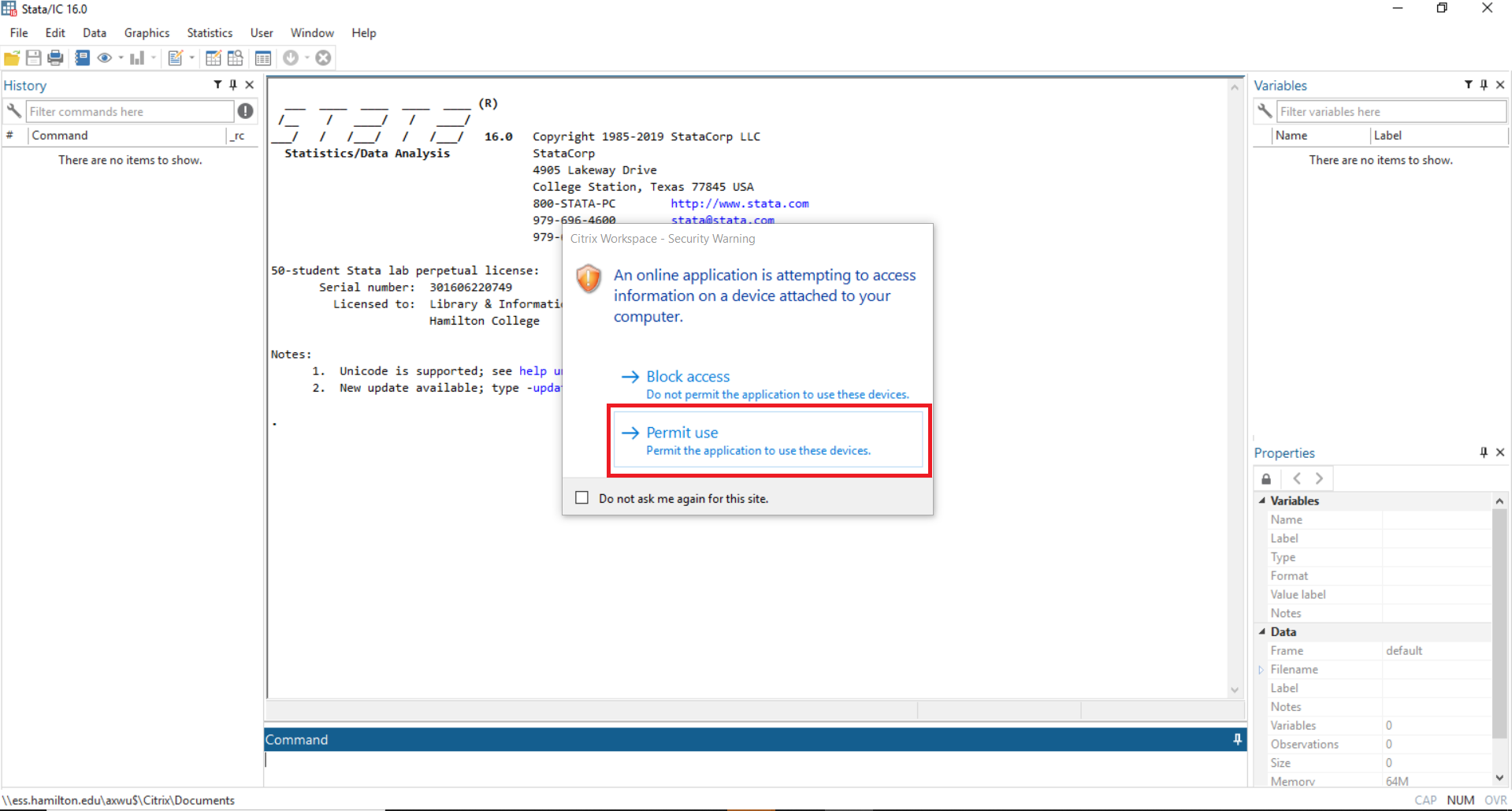This screenshot has height=811, width=1512.
Task: Open the Data menu
Action: pyautogui.click(x=95, y=33)
